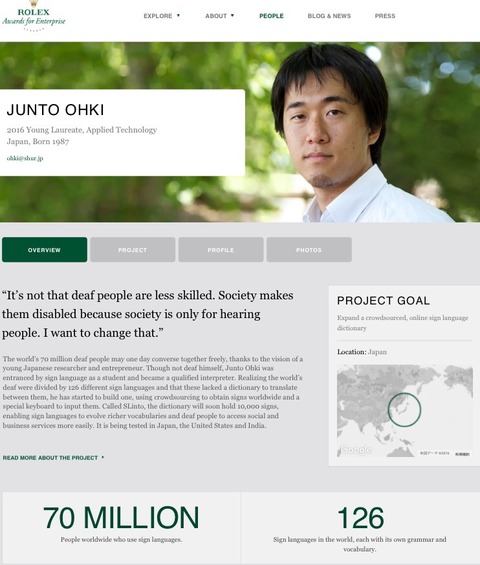Open the Blog & News menu item
Image resolution: width=480 pixels, height=565 pixels.
329,16
